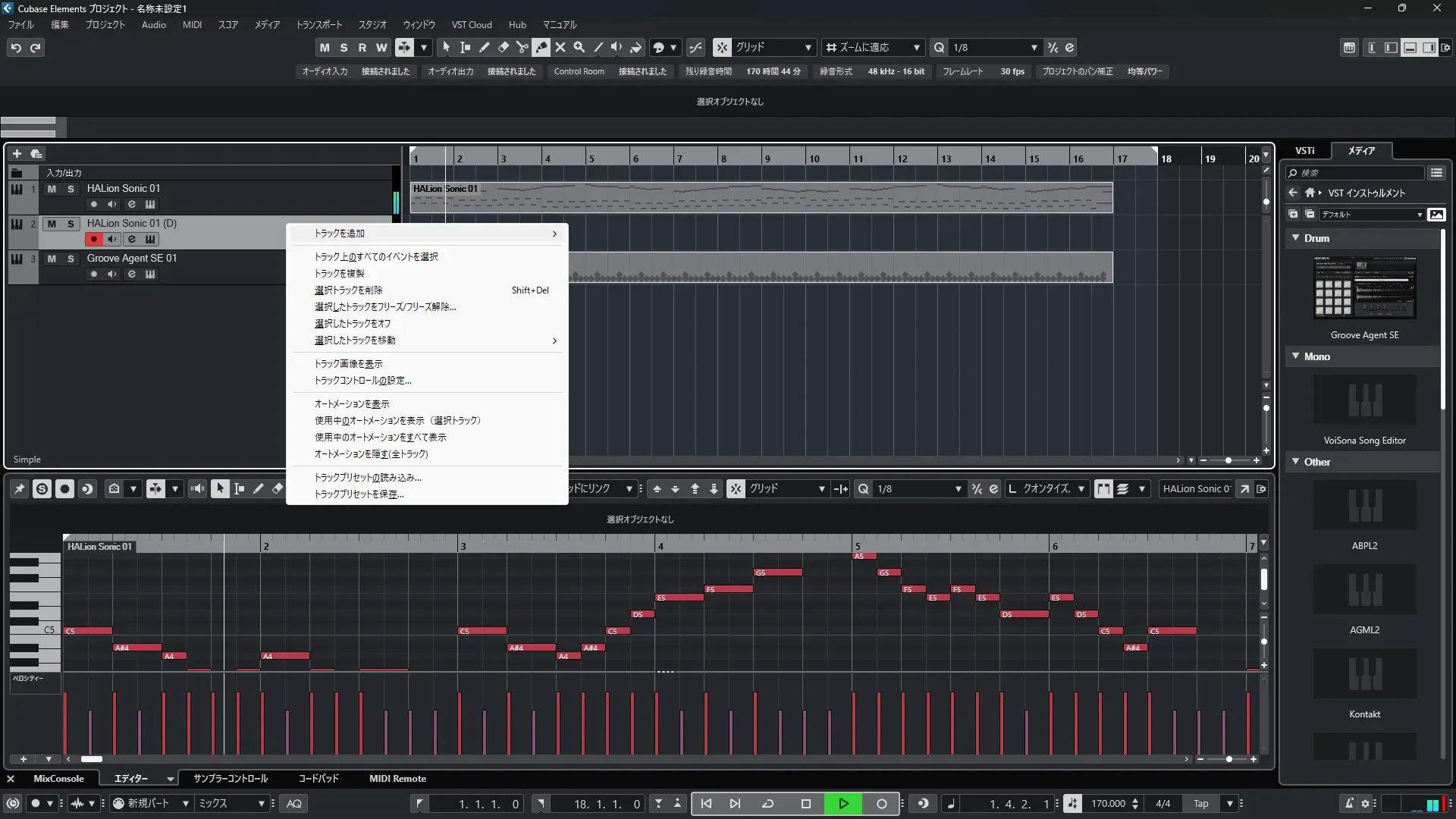Select the Zoom magnifier tool
Screen dimensions: 1456x819
(579, 47)
